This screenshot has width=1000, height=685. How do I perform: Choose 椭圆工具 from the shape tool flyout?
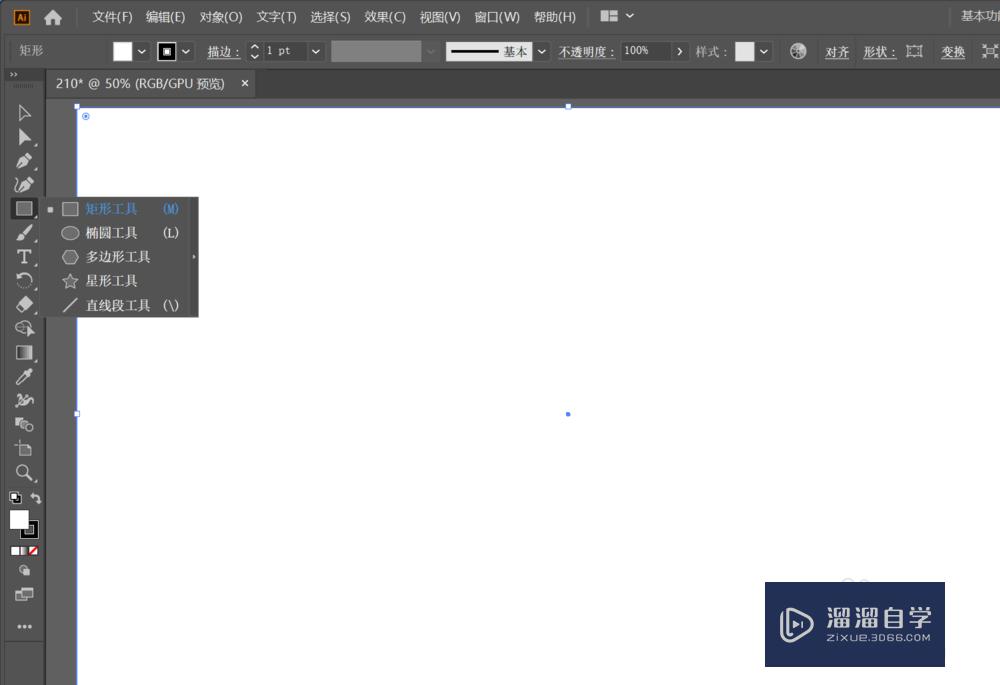[x=108, y=232]
